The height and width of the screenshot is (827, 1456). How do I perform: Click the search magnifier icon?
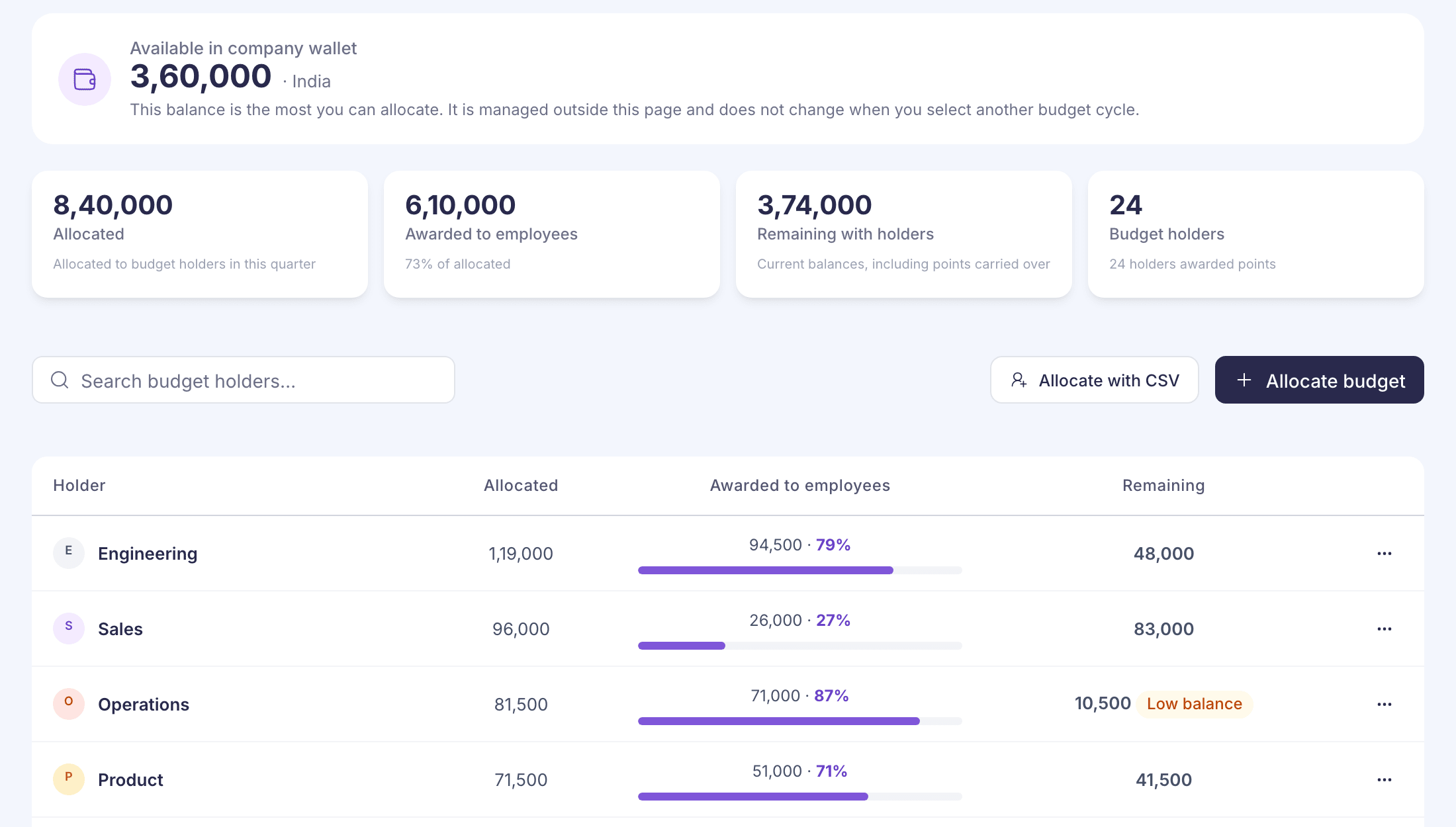coord(60,380)
